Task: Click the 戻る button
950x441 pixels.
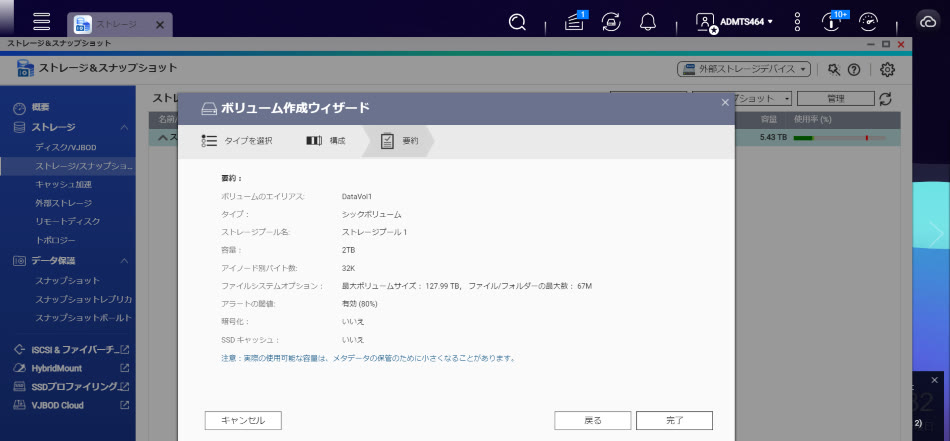Action: (593, 420)
